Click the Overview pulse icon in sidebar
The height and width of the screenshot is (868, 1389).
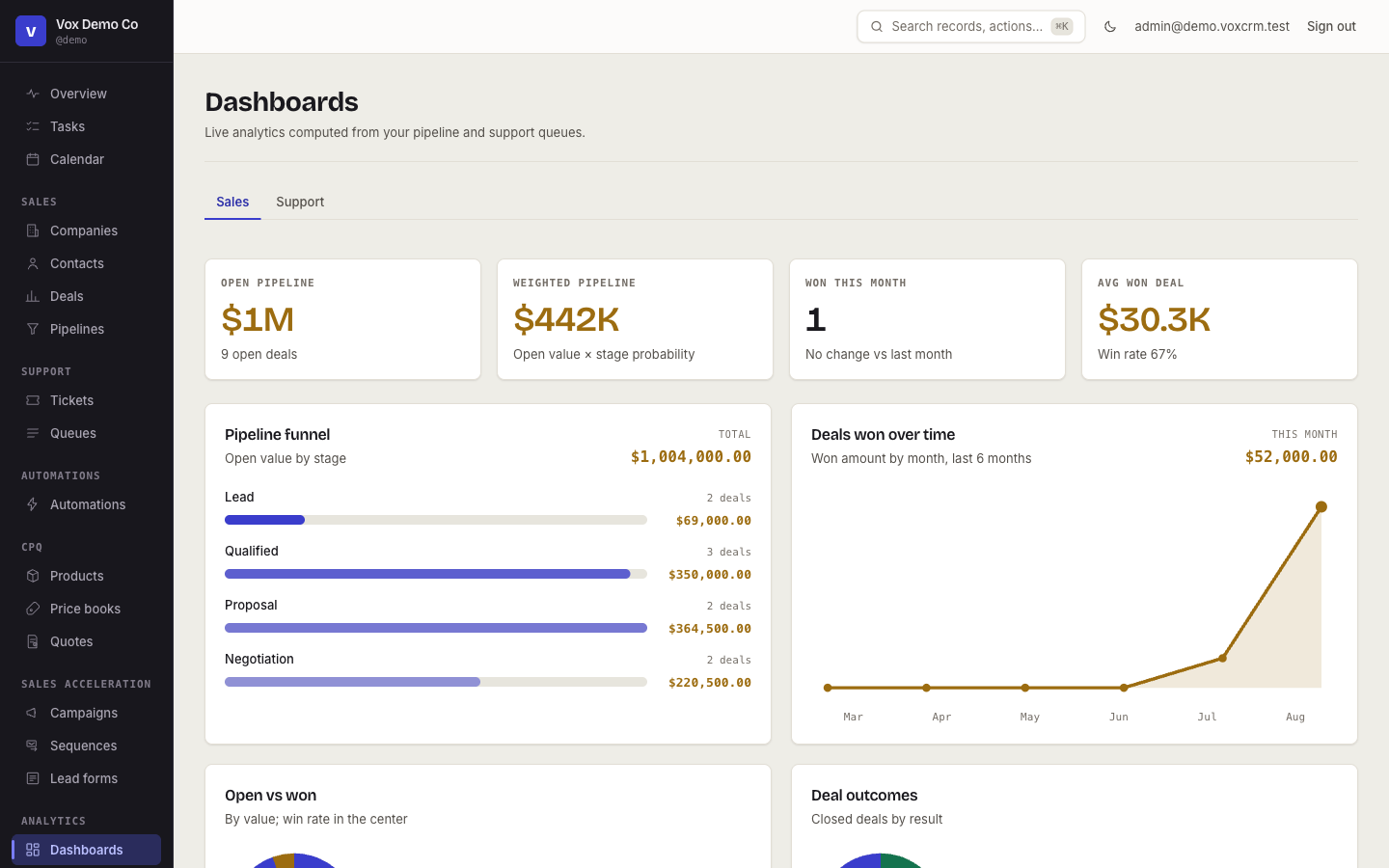pos(33,94)
